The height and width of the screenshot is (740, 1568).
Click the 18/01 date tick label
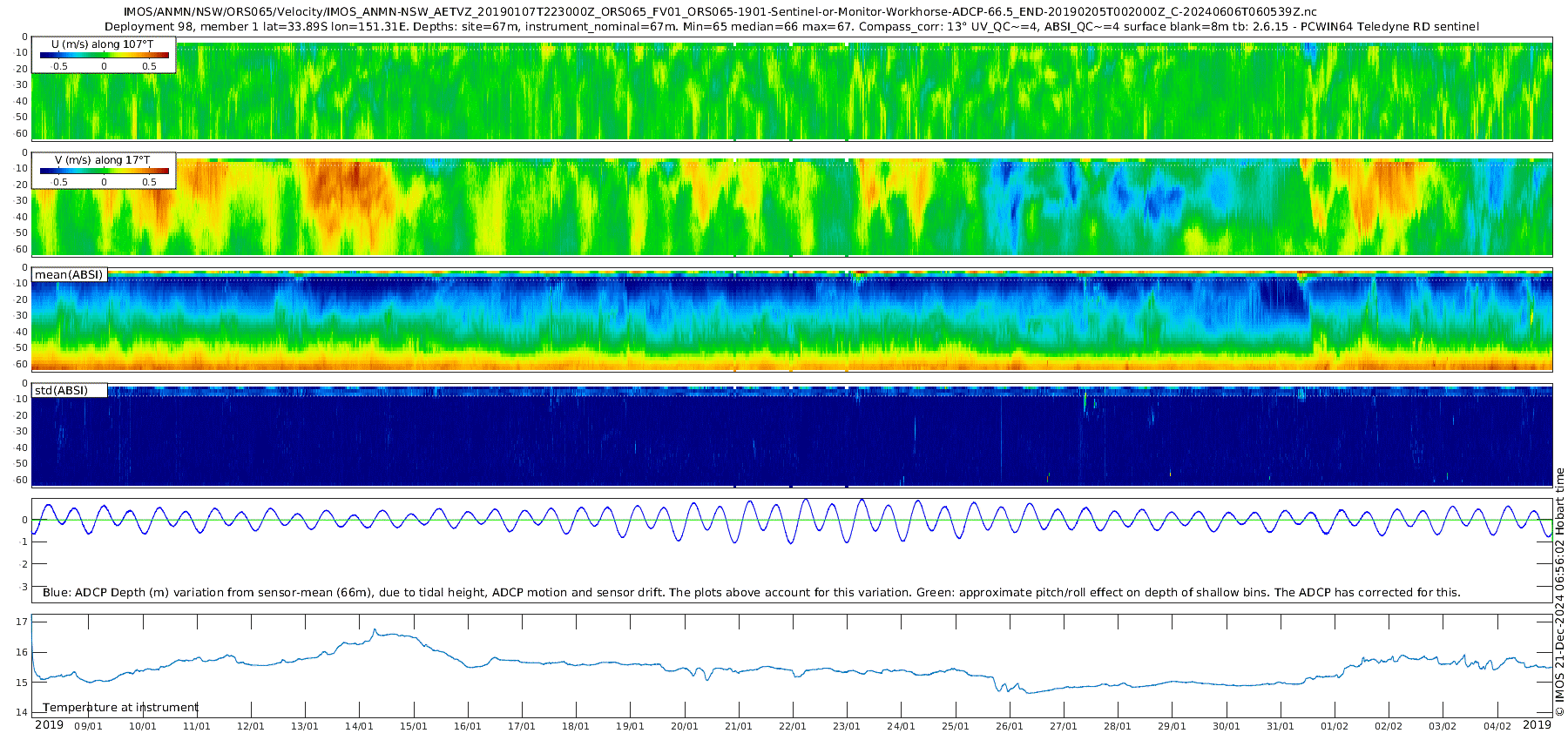pos(576,726)
